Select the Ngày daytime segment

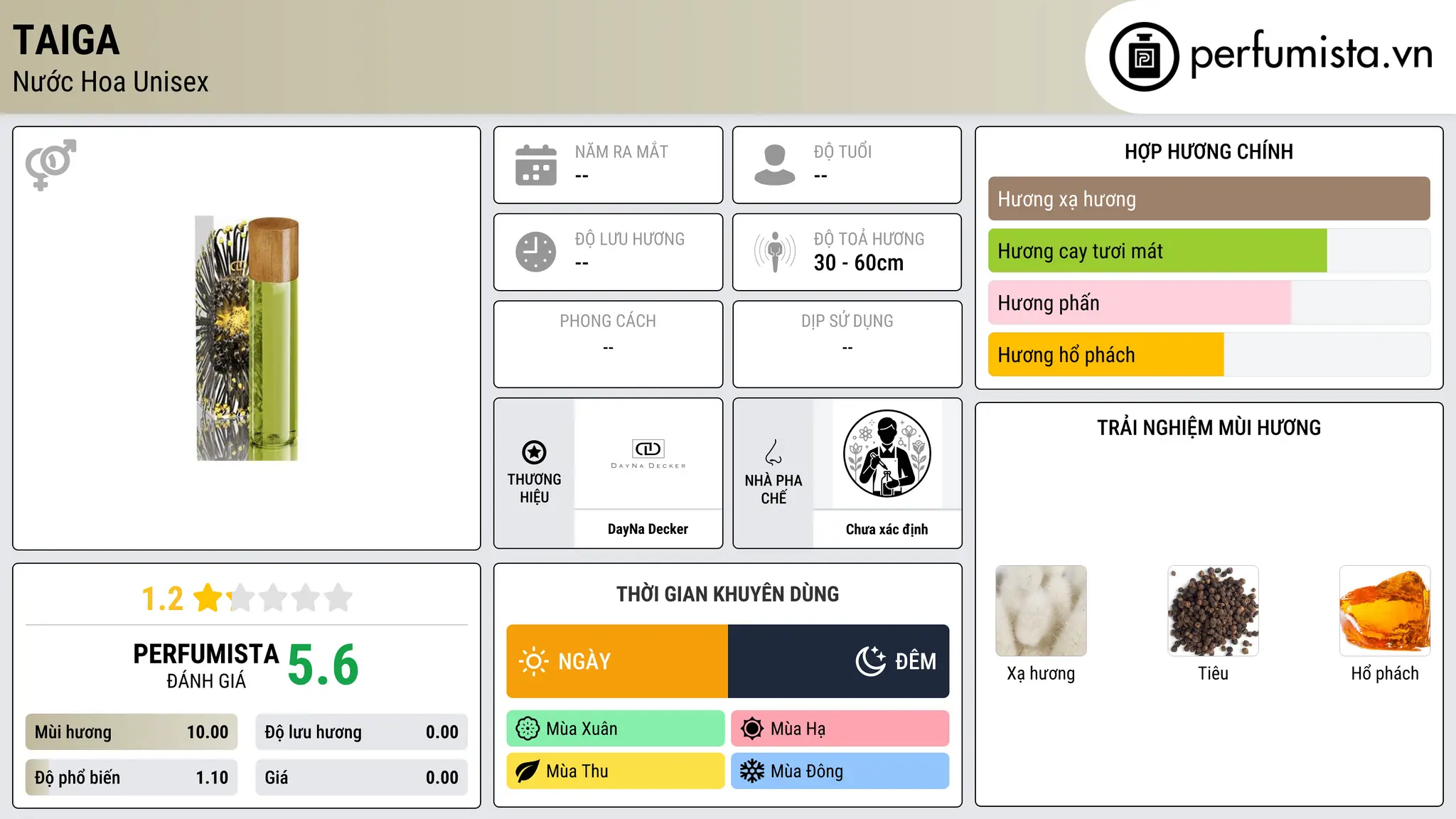[x=617, y=661]
